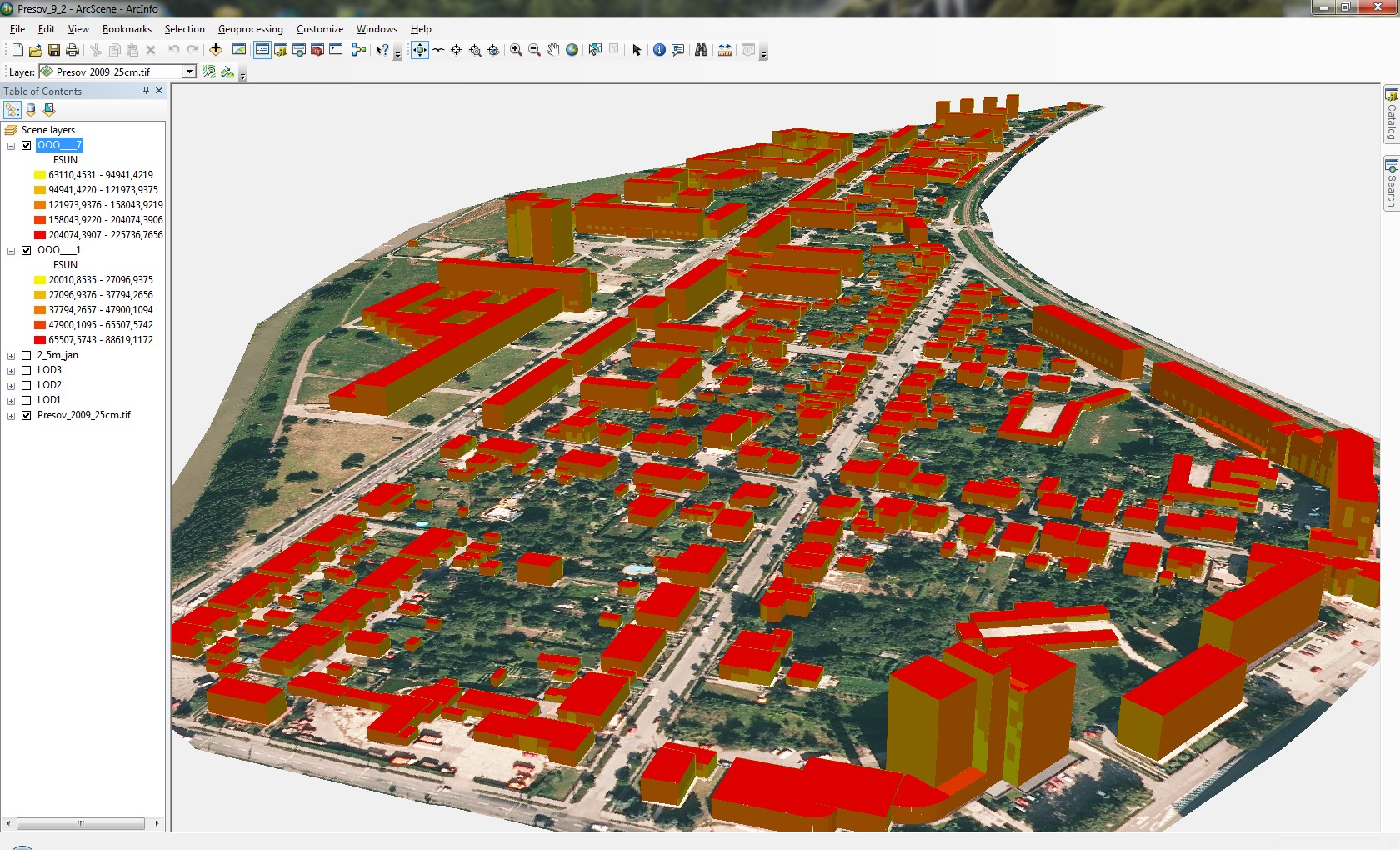
Task: Expand the LOD3 layer
Action: pos(12,371)
